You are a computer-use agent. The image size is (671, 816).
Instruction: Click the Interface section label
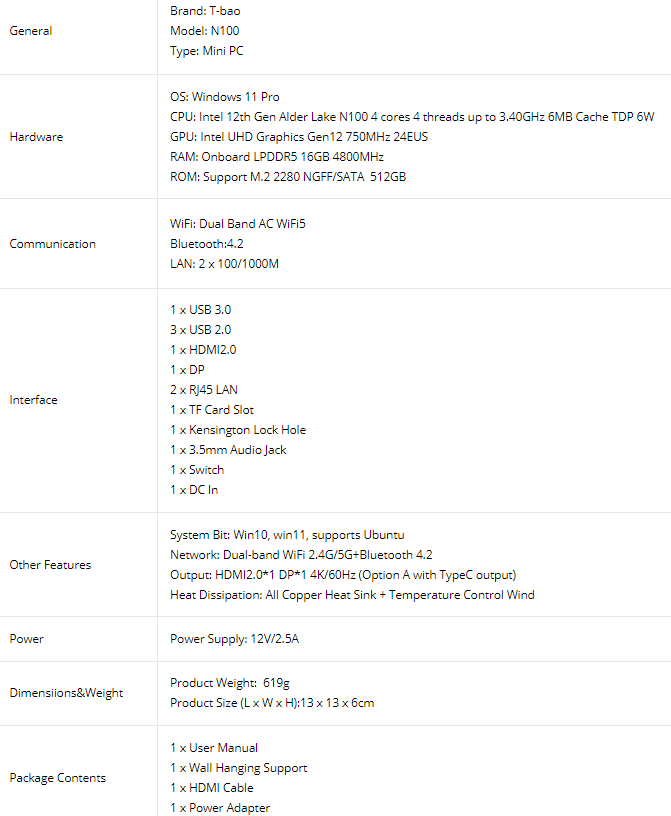[x=33, y=400]
